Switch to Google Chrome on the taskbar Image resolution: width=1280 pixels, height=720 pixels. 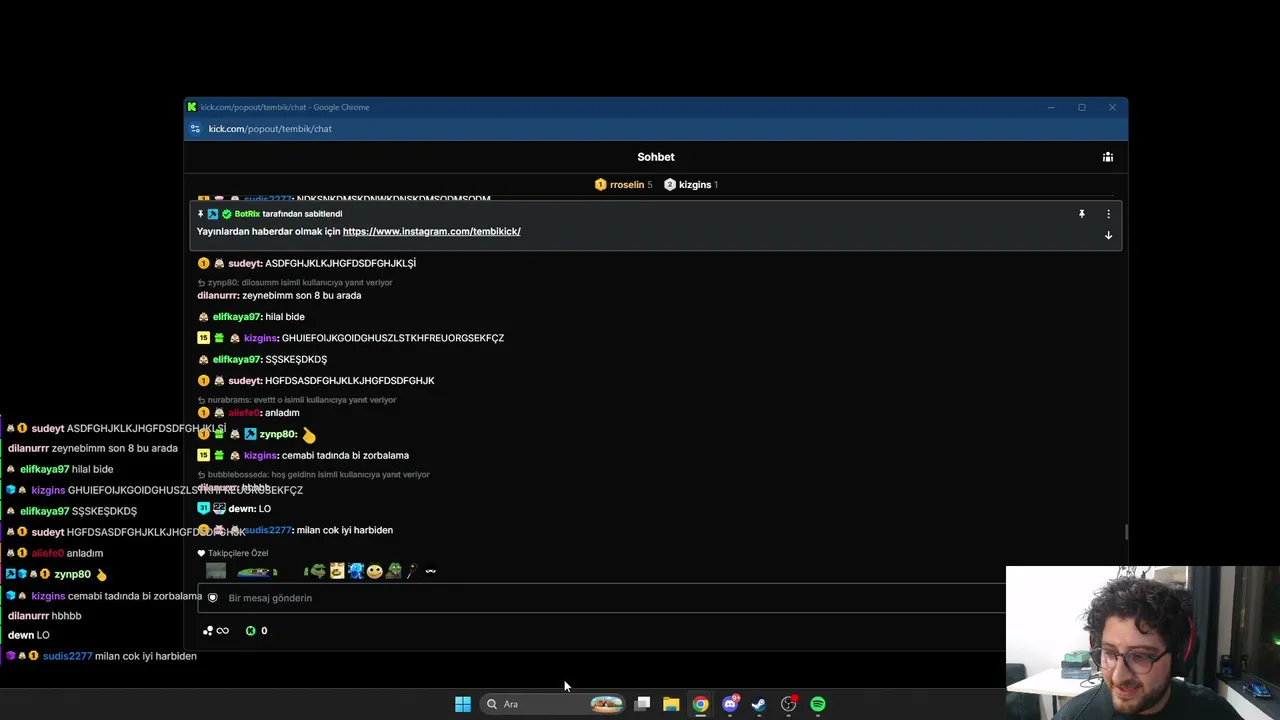(x=700, y=704)
